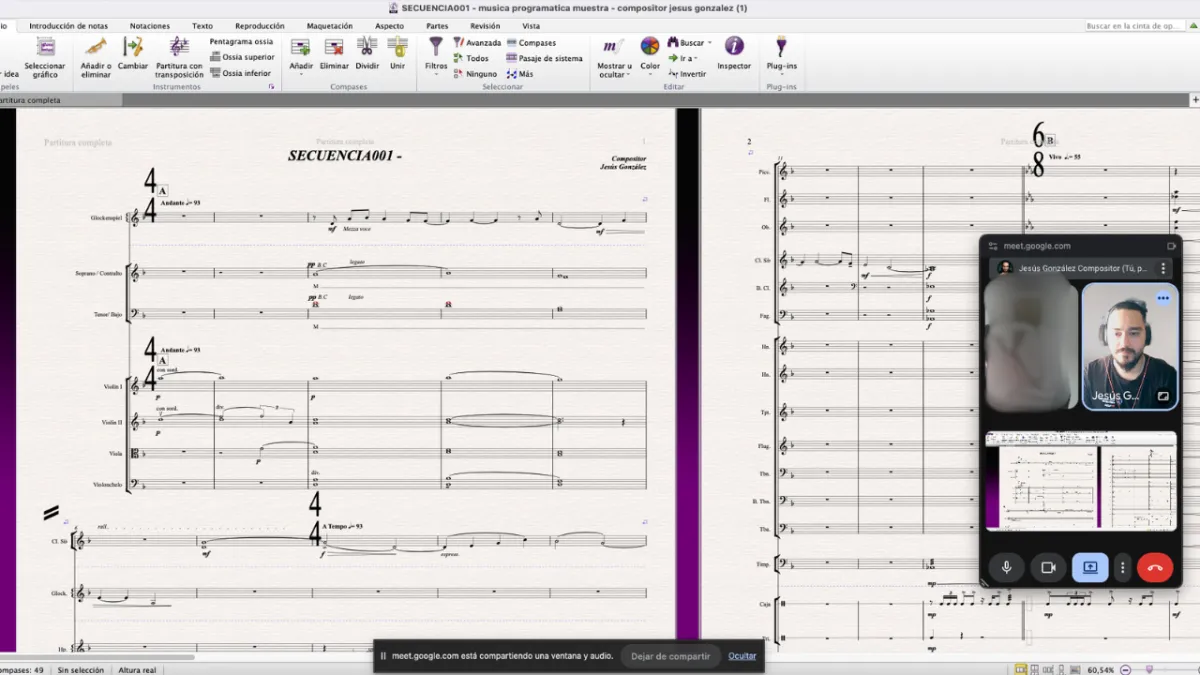Open the Maquetación ribbon tab

329,26
